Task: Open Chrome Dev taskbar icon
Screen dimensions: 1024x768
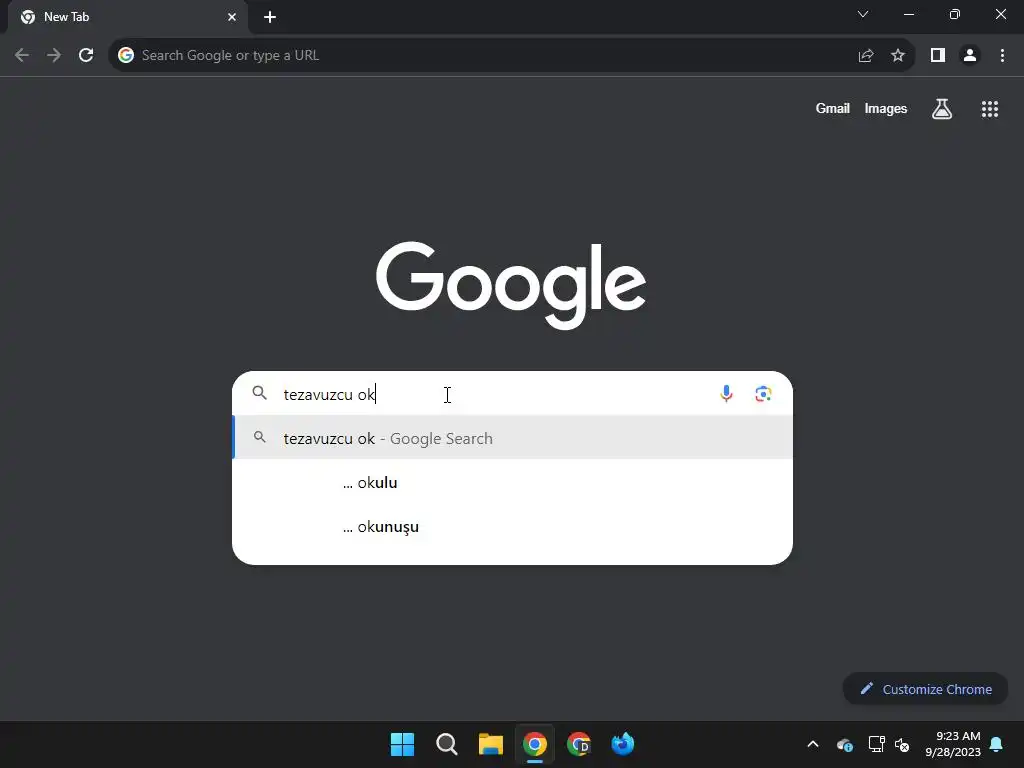Action: pyautogui.click(x=579, y=744)
